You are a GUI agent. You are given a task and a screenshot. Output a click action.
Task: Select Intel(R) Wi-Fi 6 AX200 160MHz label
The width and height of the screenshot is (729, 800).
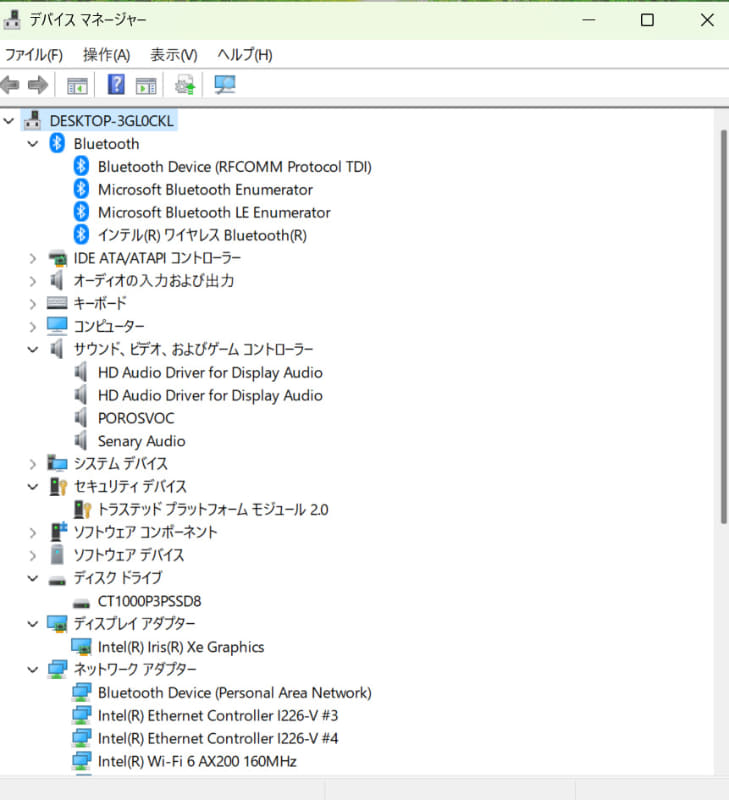197,761
